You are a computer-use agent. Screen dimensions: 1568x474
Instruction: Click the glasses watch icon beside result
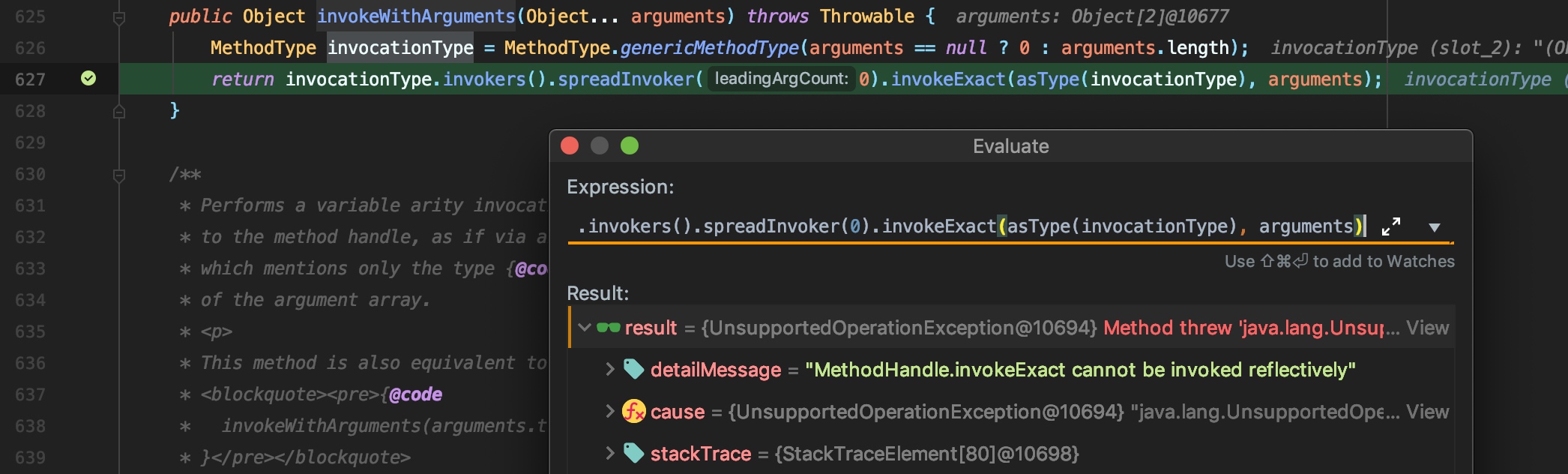point(608,328)
